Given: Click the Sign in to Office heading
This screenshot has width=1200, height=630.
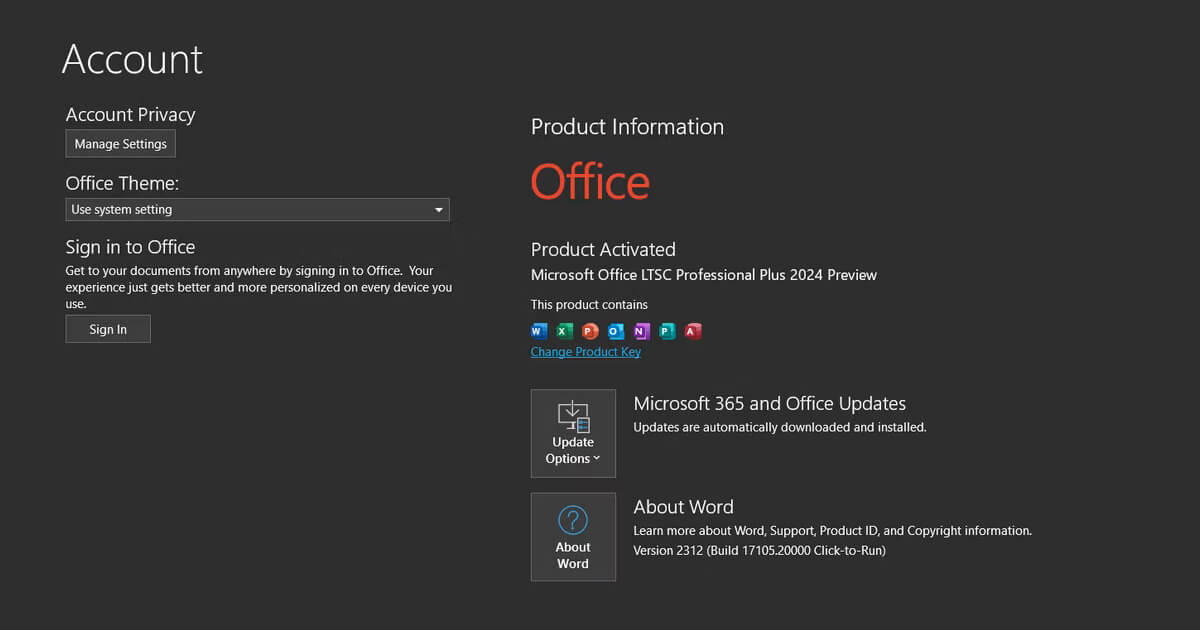Looking at the screenshot, I should coord(130,247).
